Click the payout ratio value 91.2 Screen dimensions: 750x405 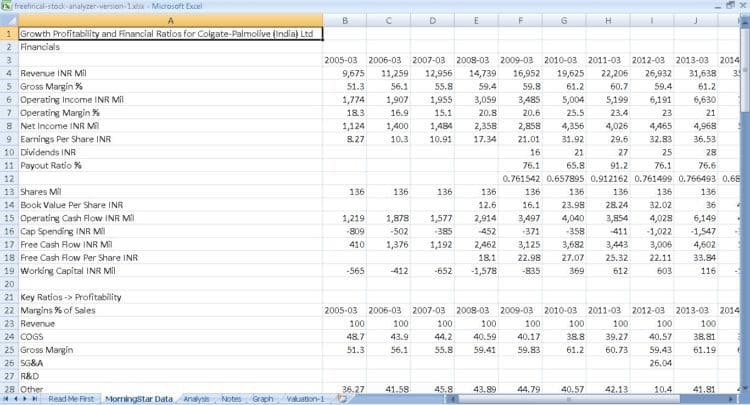point(619,165)
